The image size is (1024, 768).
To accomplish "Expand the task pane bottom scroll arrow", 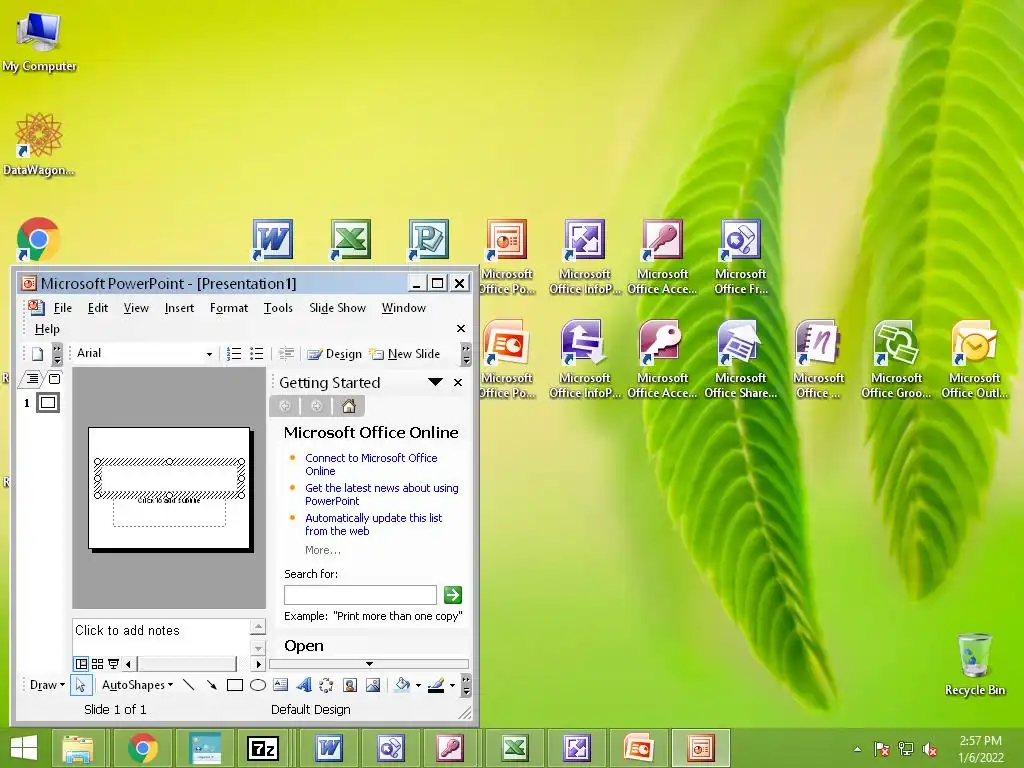I will tap(369, 664).
